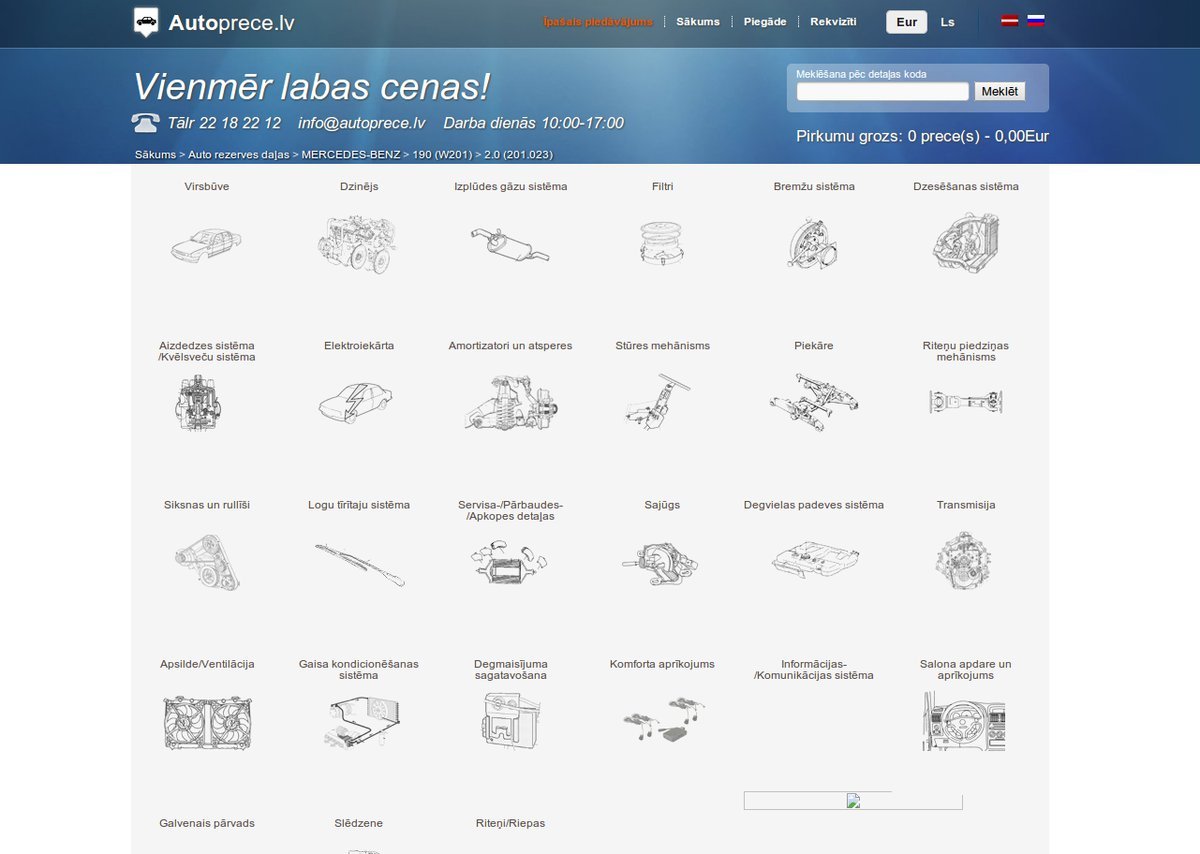Switch currency to Ls
Viewport: 1200px width, 854px height.
[947, 22]
